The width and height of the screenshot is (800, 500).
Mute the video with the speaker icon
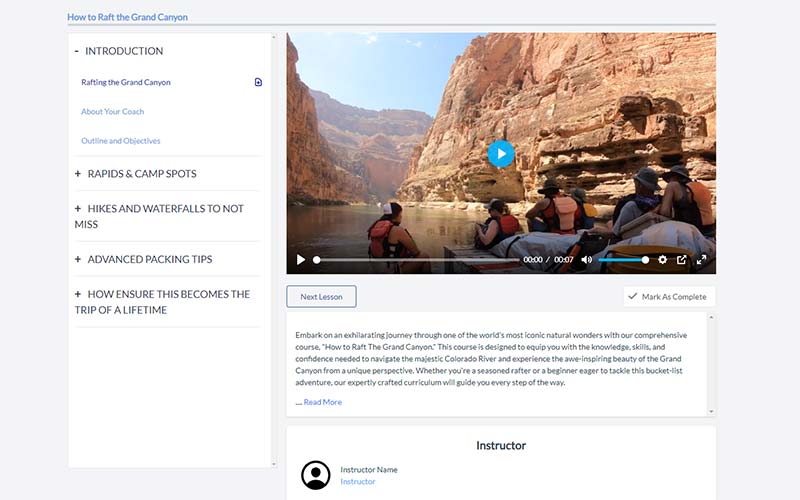pyautogui.click(x=587, y=260)
